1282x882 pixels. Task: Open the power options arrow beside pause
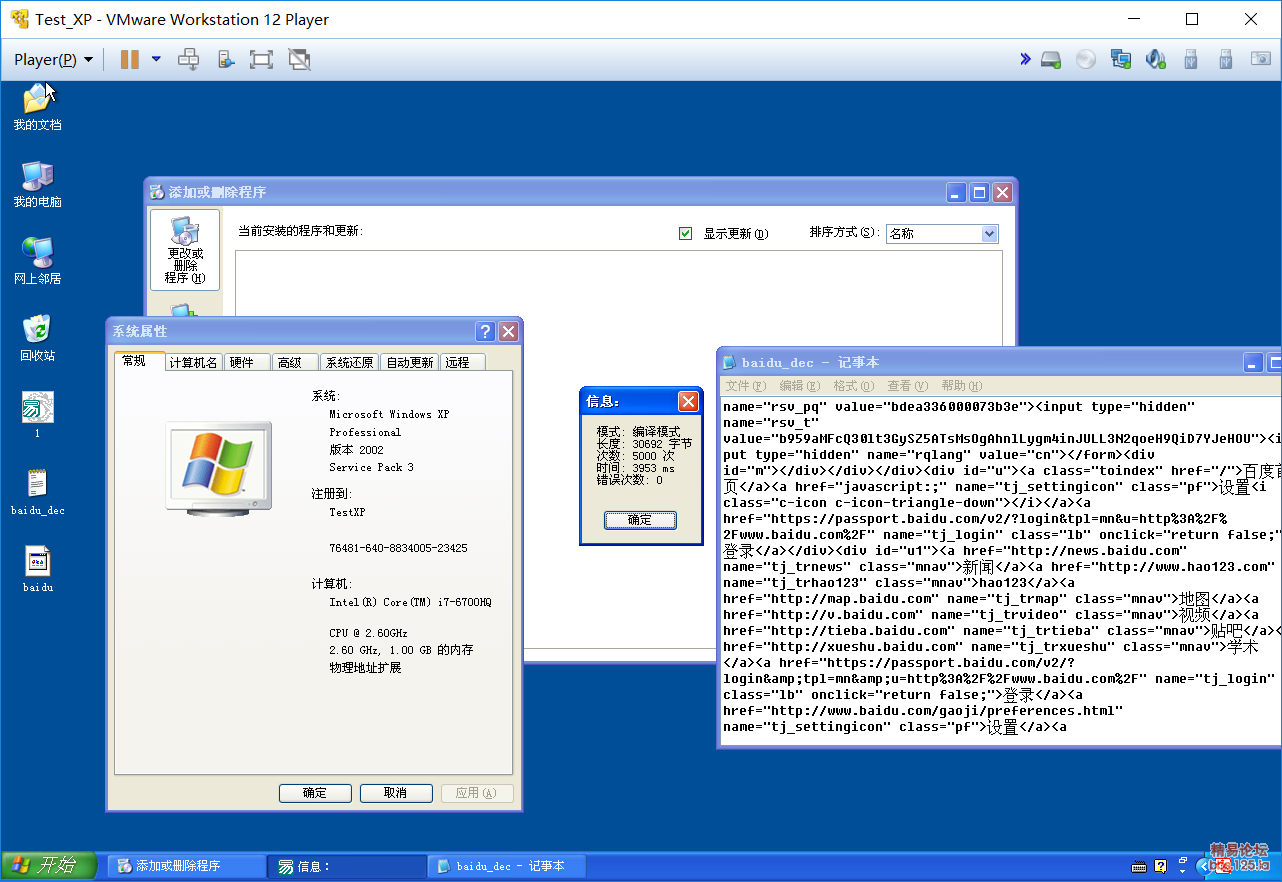click(156, 60)
